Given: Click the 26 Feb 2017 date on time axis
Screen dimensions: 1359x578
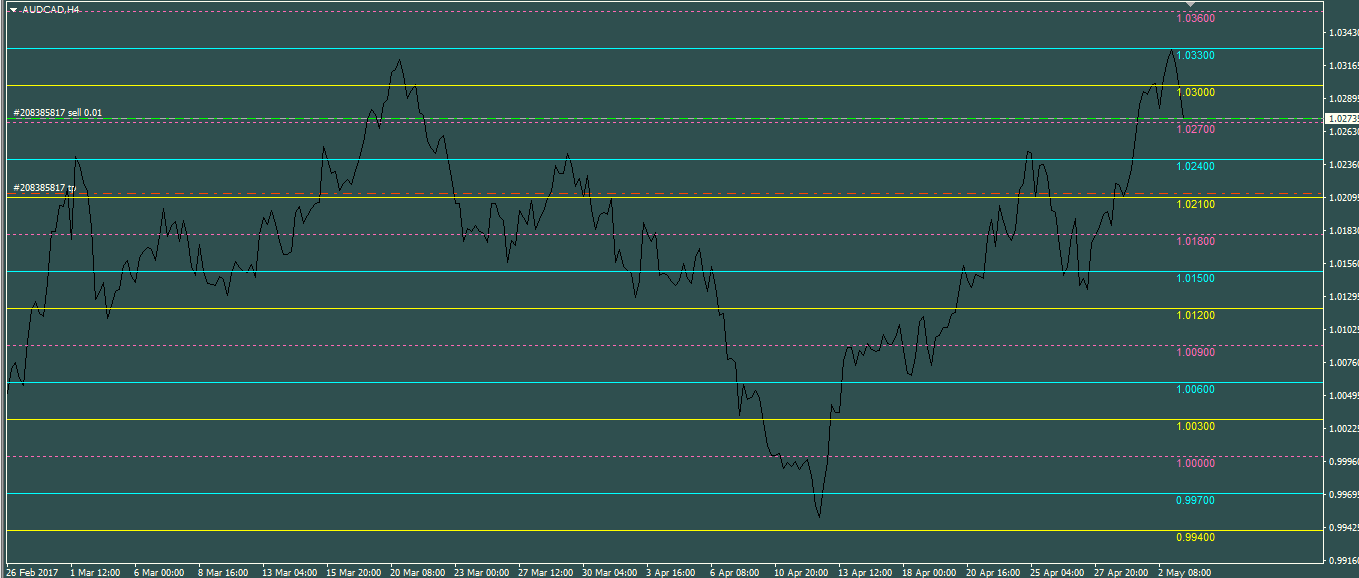Looking at the screenshot, I should click(x=32, y=573).
